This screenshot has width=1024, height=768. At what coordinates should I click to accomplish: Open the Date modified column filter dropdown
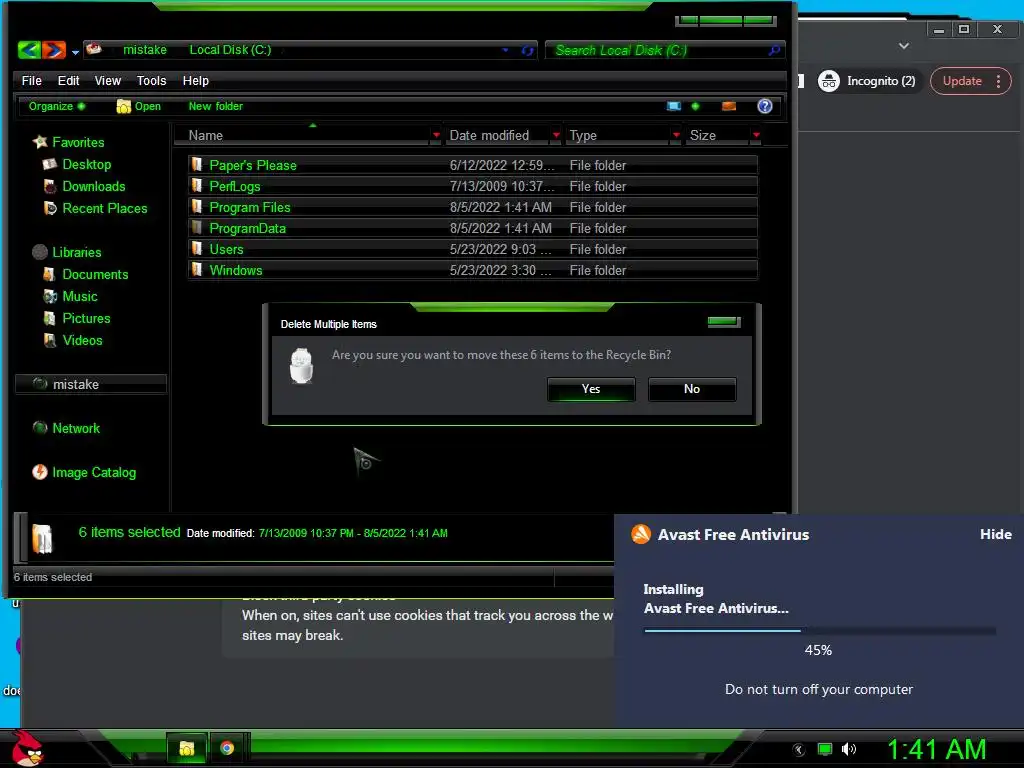coord(556,135)
